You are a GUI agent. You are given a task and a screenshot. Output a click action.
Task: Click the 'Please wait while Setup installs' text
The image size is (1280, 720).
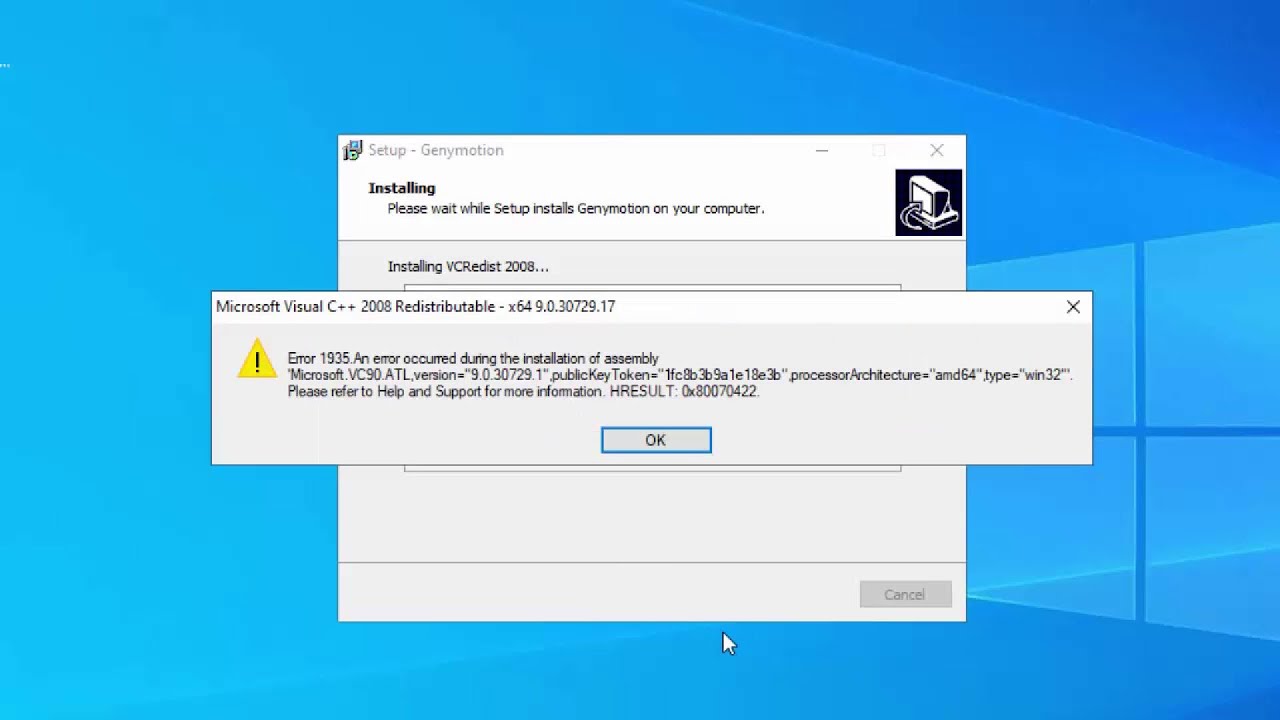(x=576, y=209)
